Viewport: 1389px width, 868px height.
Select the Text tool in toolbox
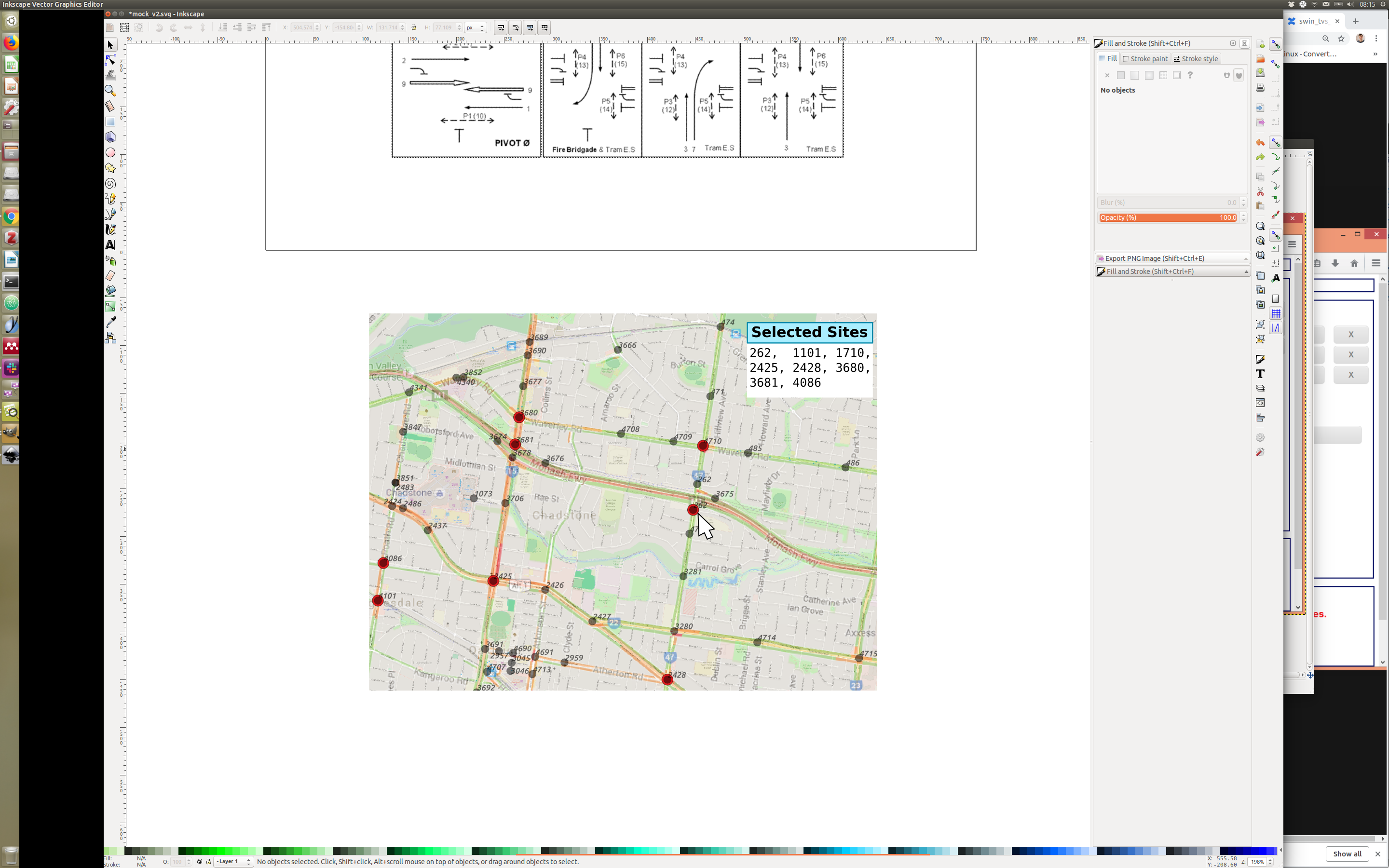pyautogui.click(x=110, y=245)
